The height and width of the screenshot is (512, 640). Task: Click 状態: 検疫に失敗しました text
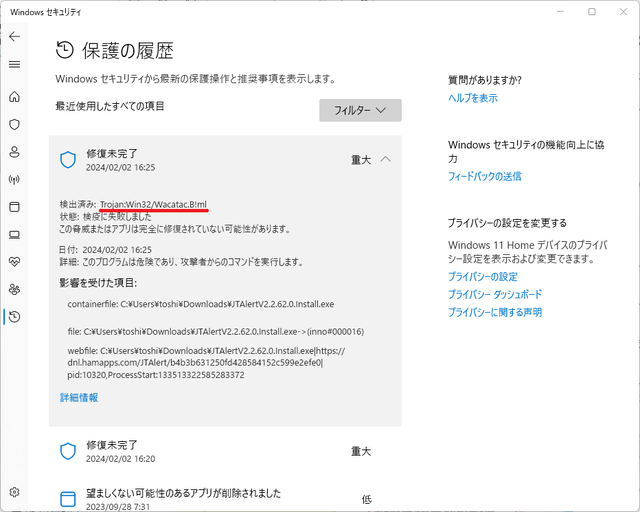pos(105,216)
